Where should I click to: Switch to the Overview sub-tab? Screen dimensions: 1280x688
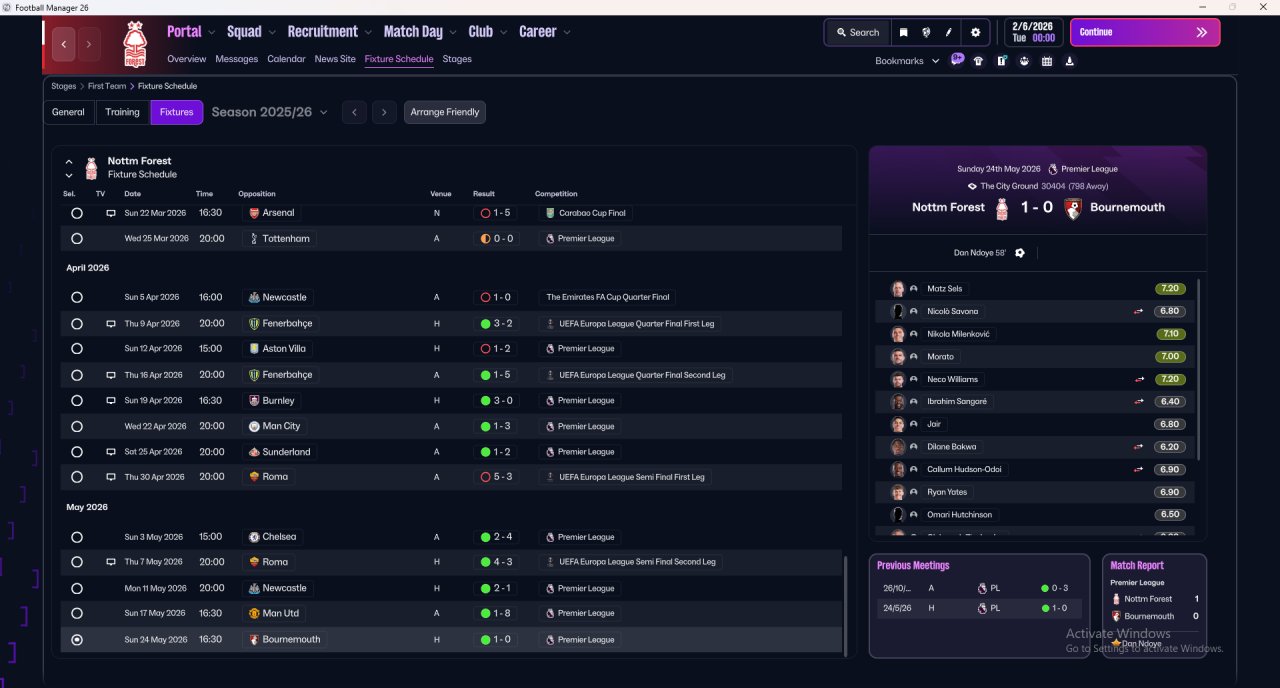click(x=187, y=59)
